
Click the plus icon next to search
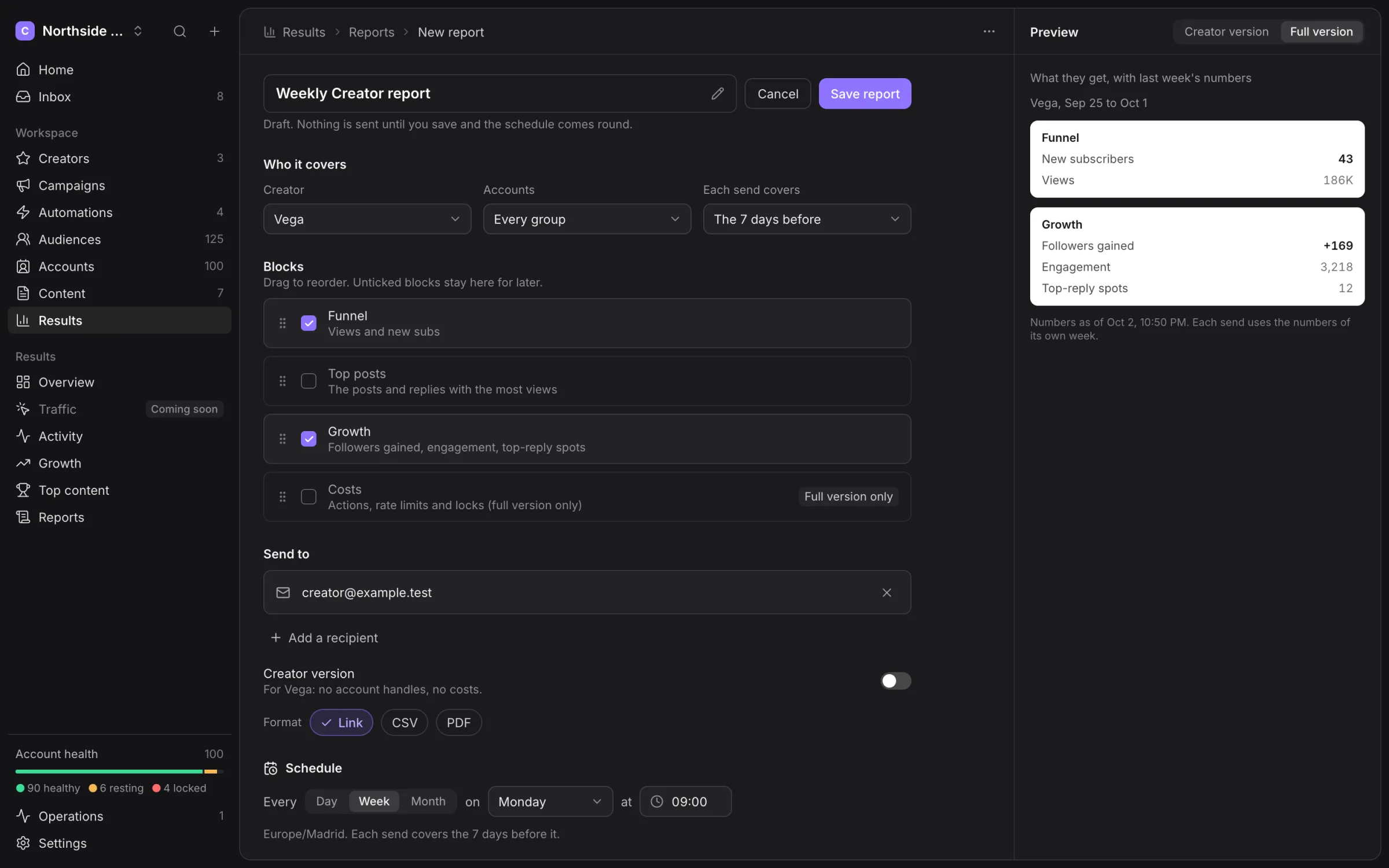coord(214,31)
